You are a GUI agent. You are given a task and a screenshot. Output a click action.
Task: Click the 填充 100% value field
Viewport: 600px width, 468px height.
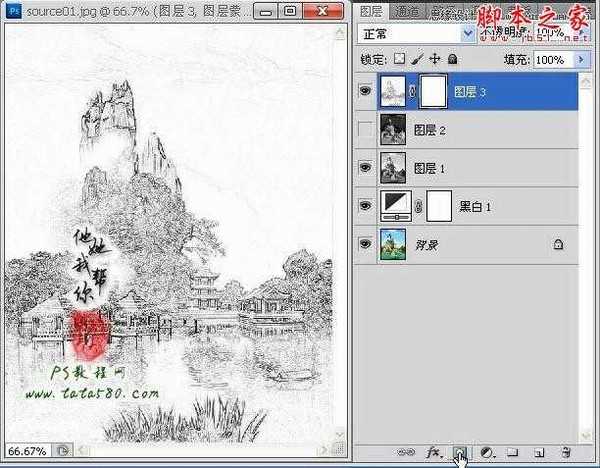554,60
